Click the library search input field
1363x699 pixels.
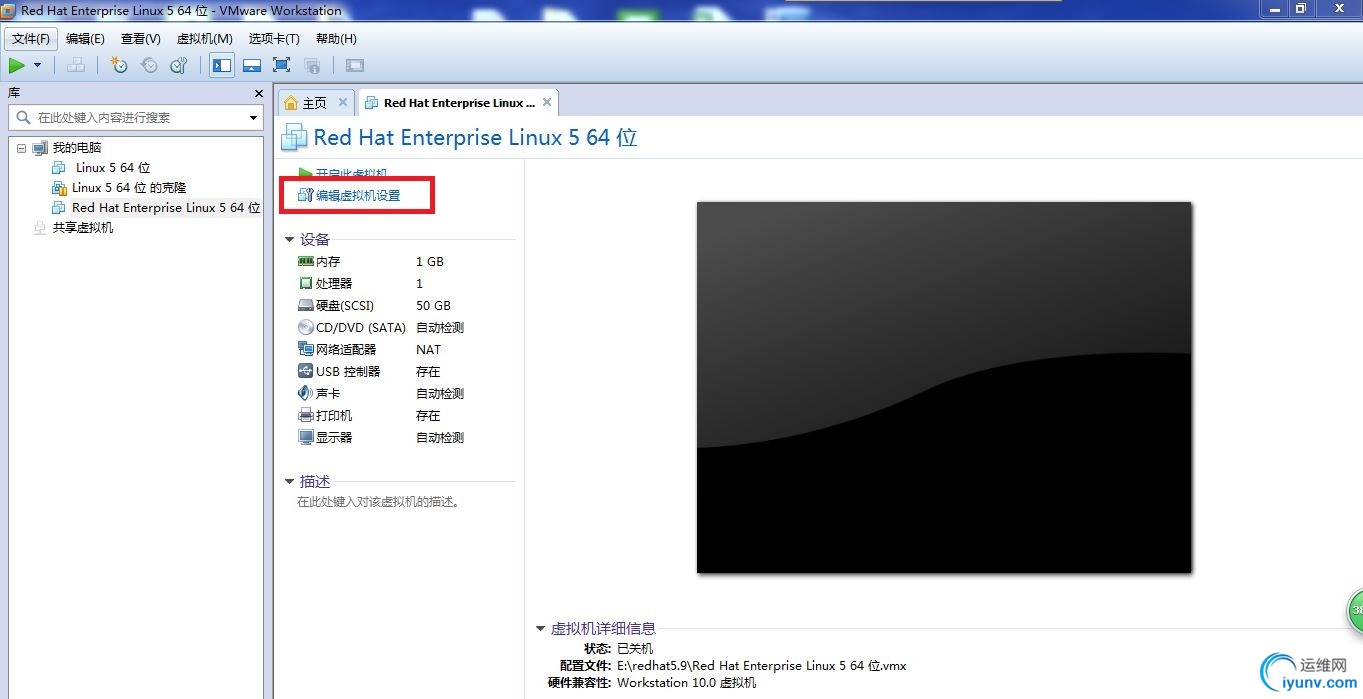127,117
